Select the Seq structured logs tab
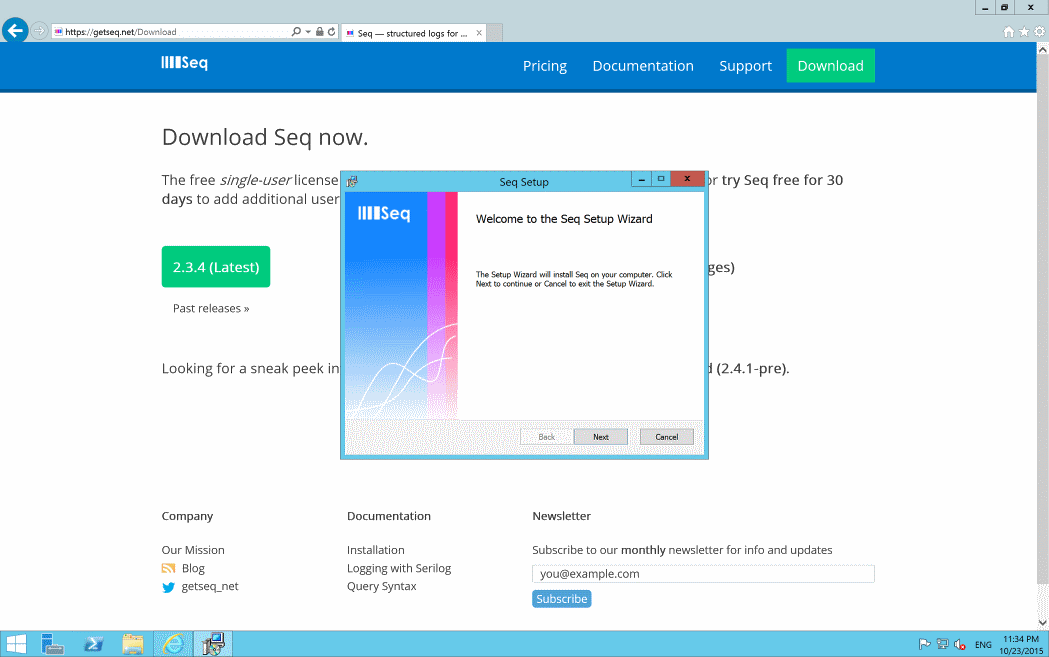1049x657 pixels. [x=413, y=33]
